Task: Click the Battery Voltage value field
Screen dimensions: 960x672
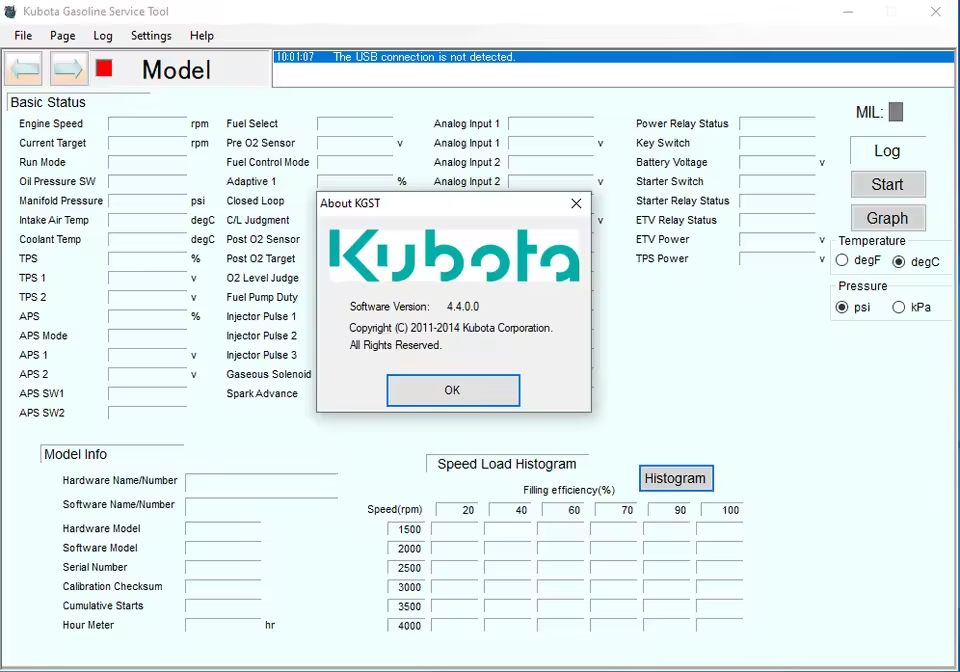Action: coord(777,162)
